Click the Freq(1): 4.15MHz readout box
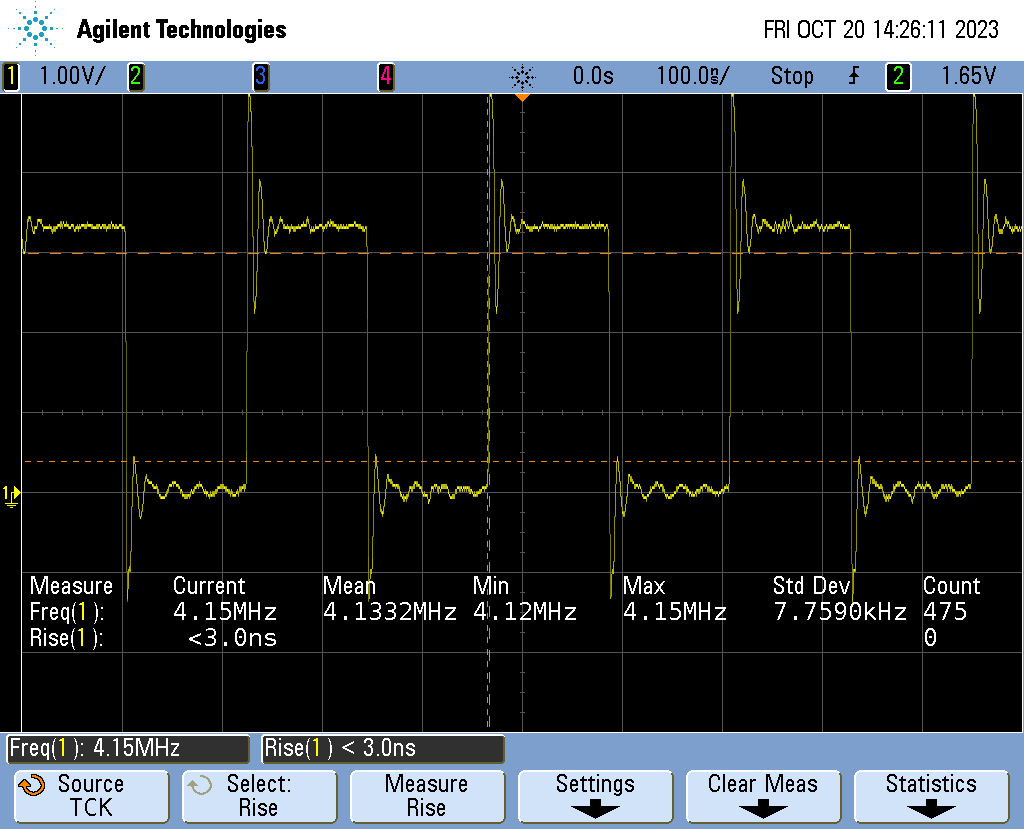1024x829 pixels. click(128, 748)
